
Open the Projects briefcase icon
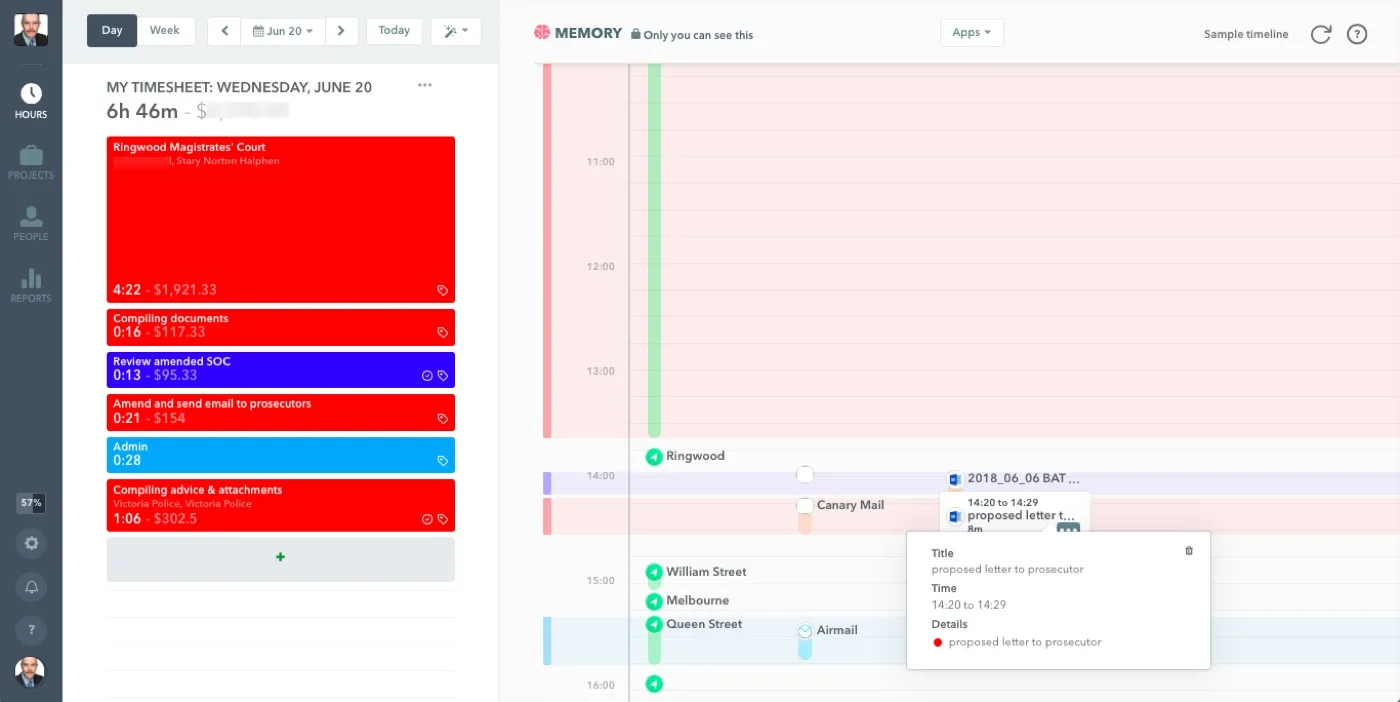click(x=31, y=162)
